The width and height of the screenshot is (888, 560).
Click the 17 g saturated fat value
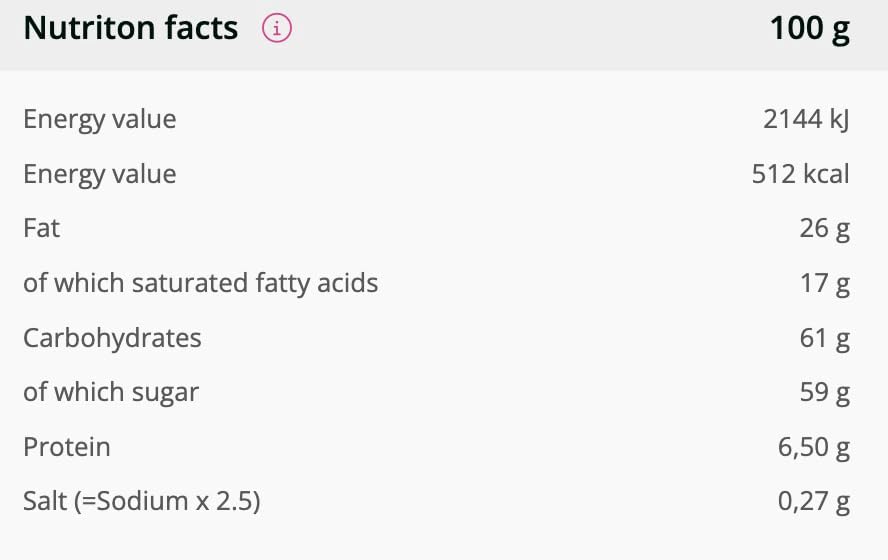[824, 283]
